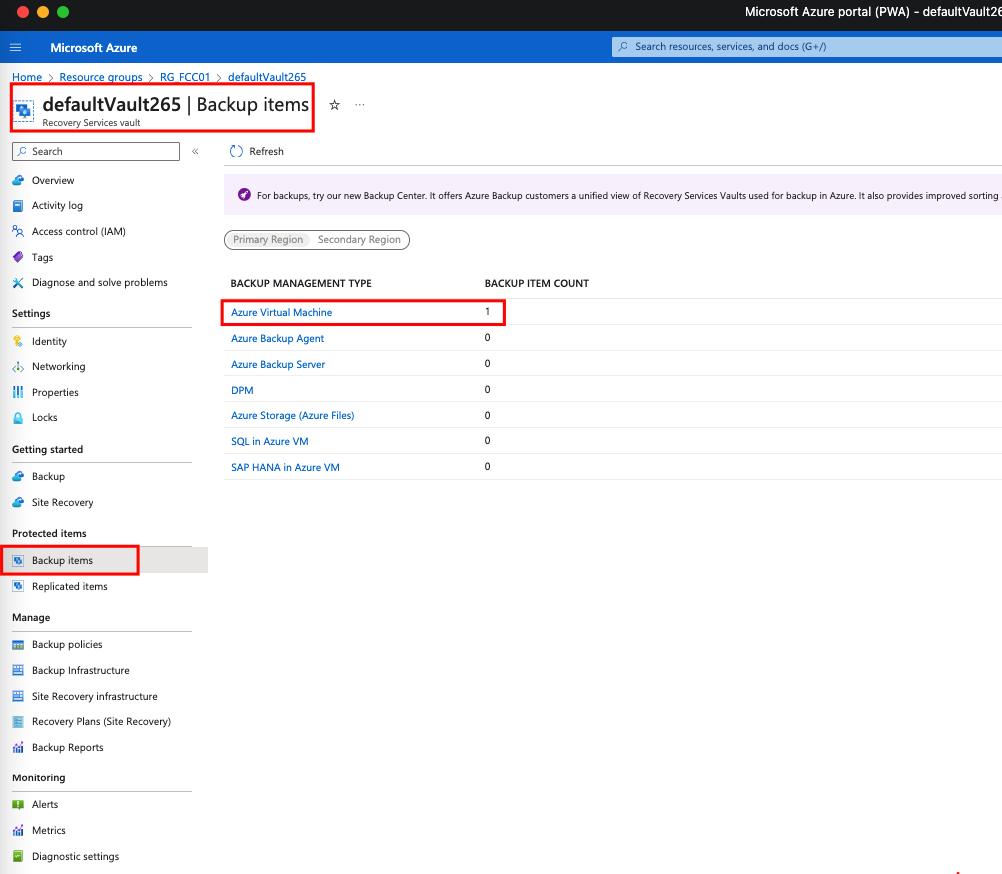Select the Primary Region toggle
The width and height of the screenshot is (1002, 874).
click(268, 240)
